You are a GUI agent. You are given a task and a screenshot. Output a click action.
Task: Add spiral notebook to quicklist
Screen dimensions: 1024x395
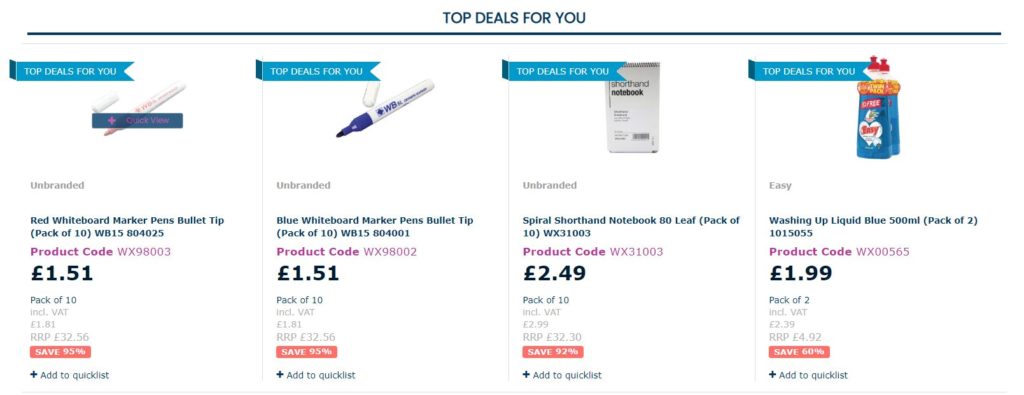562,375
